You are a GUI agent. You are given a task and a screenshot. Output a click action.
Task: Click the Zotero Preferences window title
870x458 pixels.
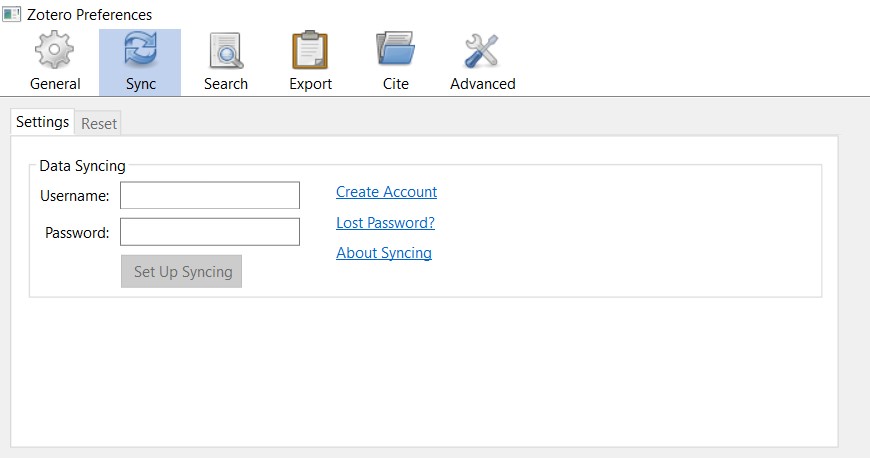pyautogui.click(x=89, y=14)
